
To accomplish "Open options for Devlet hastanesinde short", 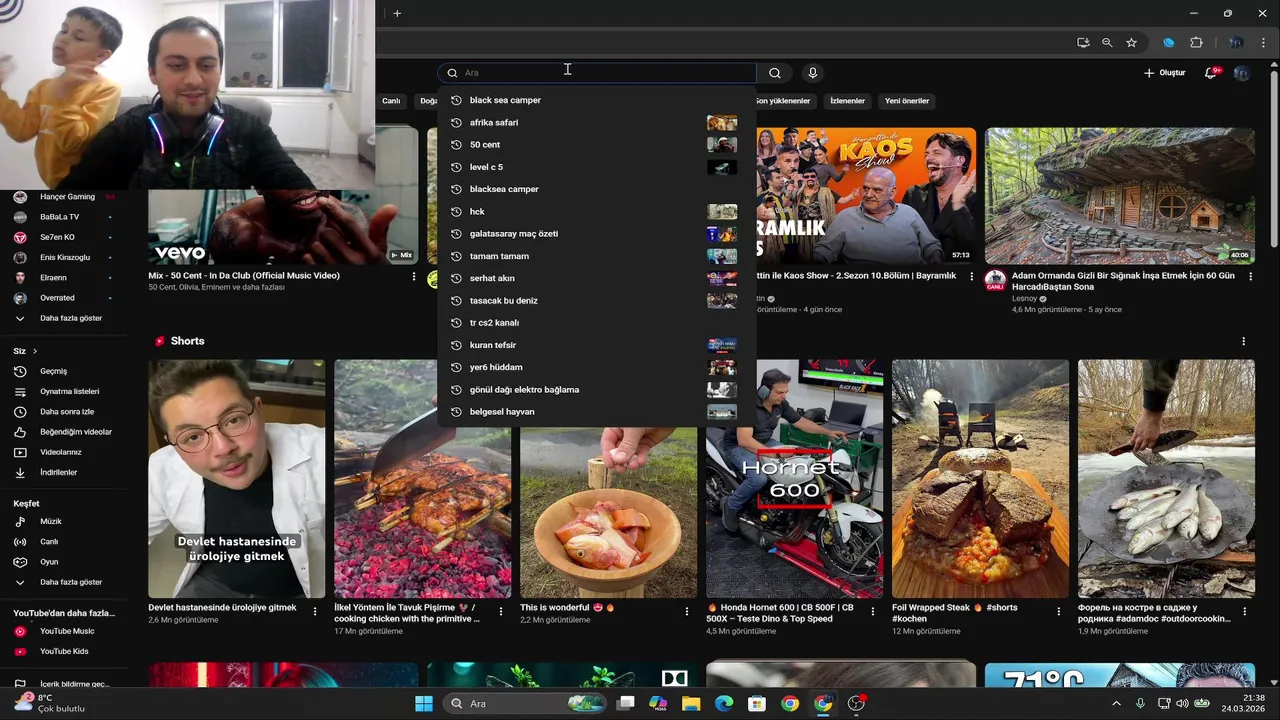I will (315, 611).
